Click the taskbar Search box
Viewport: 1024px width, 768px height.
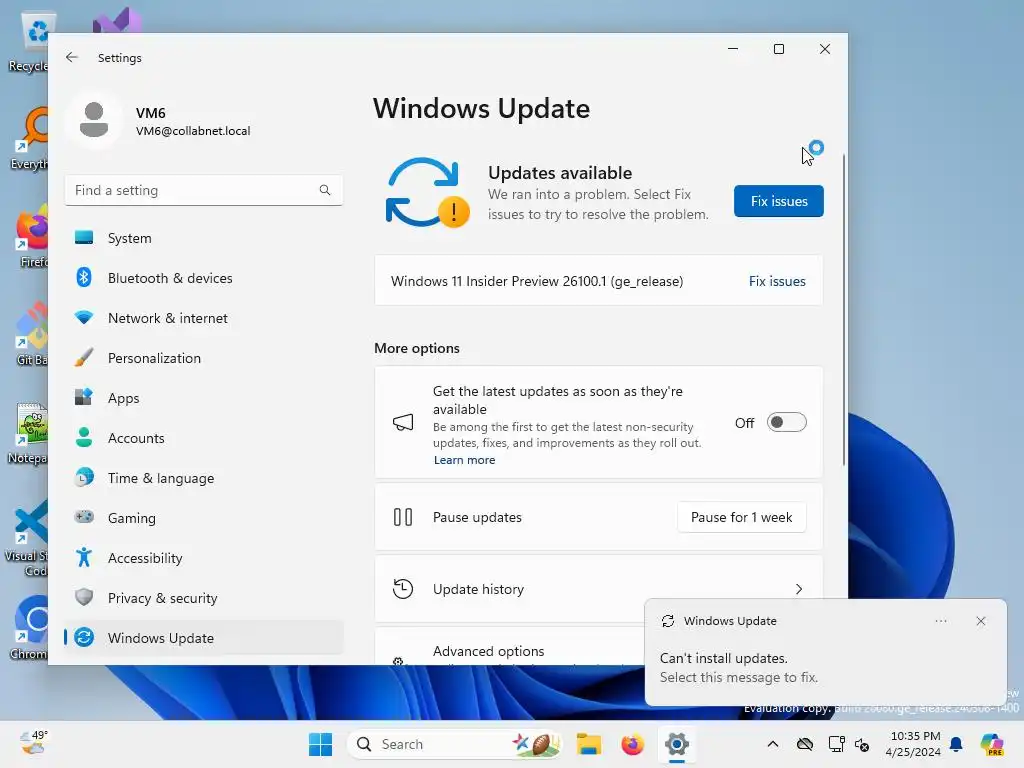pos(455,744)
